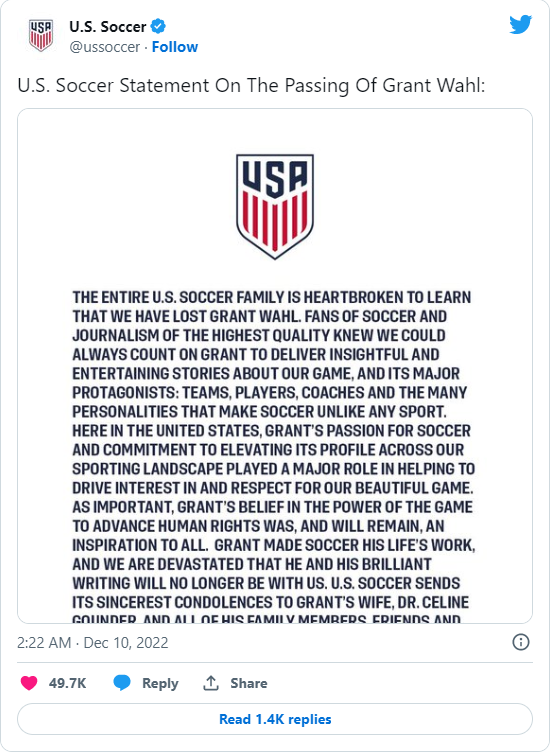The width and height of the screenshot is (559, 756).
Task: Open the Twitter bird logo link
Action: point(520,24)
